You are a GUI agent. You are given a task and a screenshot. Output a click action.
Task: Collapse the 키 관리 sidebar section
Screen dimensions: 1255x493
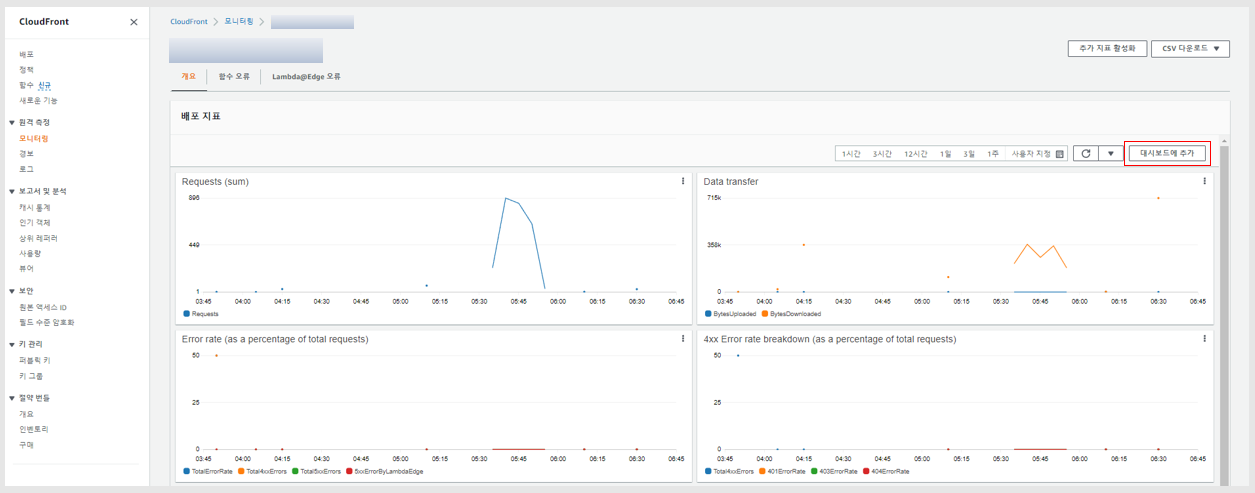click(x=12, y=344)
